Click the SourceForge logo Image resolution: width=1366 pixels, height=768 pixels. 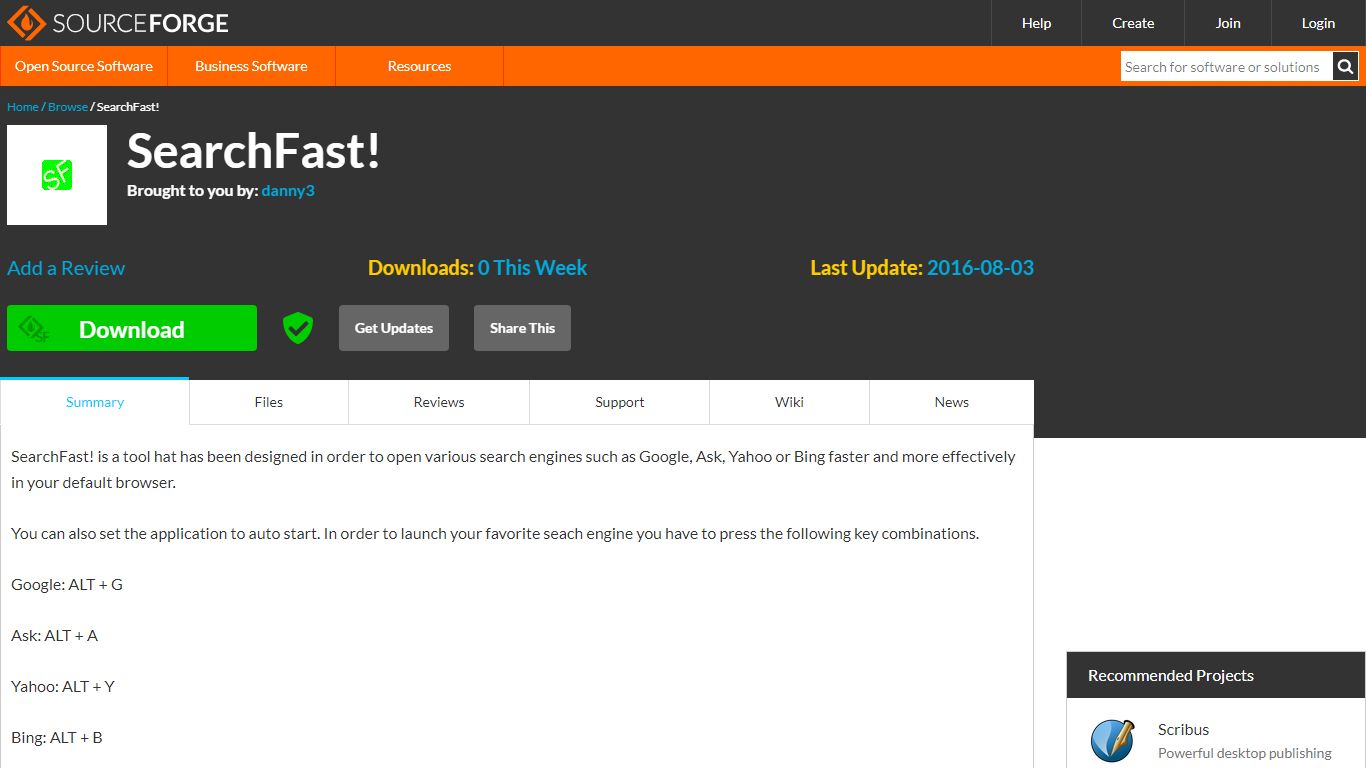click(118, 22)
